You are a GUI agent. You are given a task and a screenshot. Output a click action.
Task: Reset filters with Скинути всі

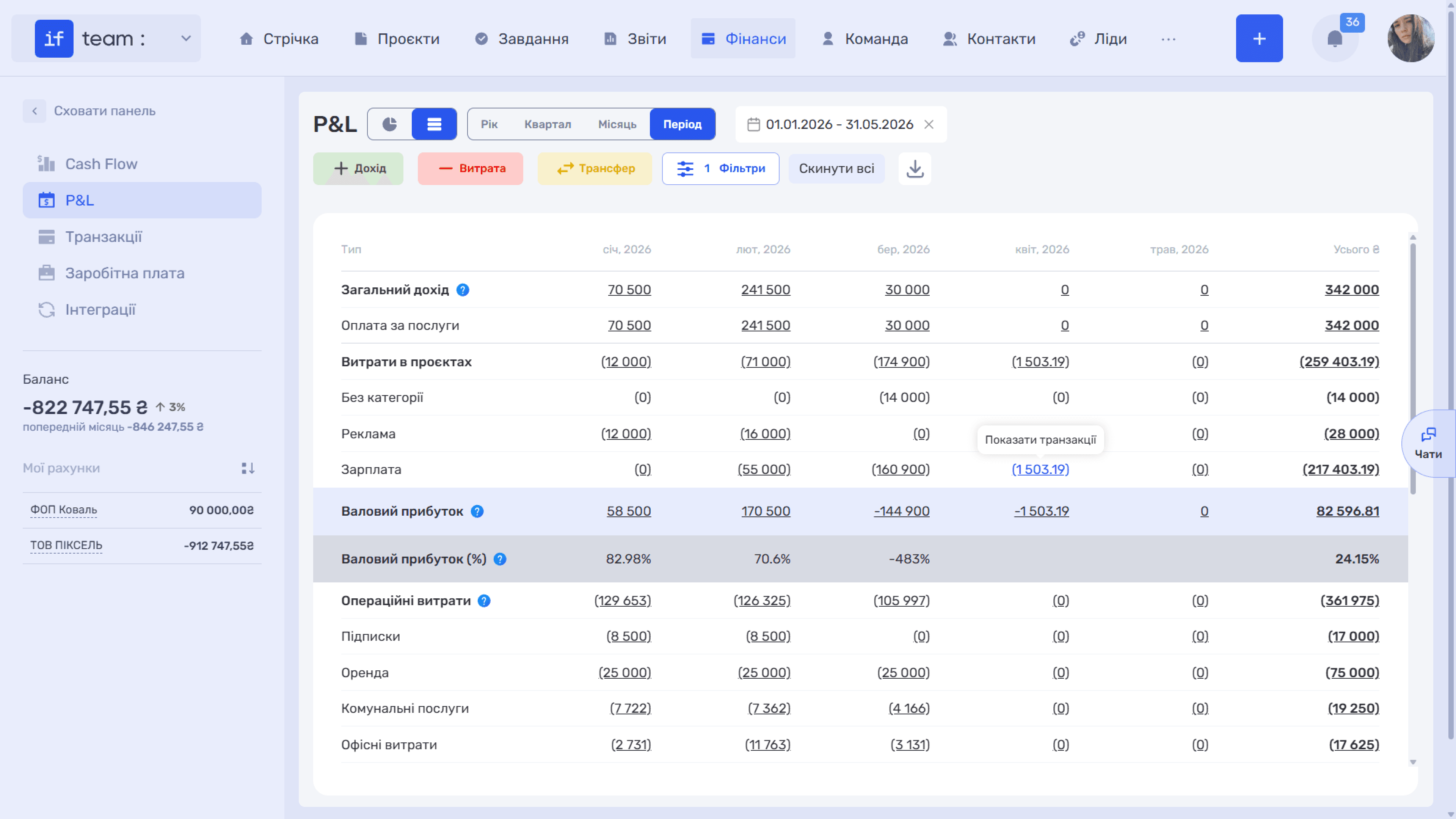[836, 168]
